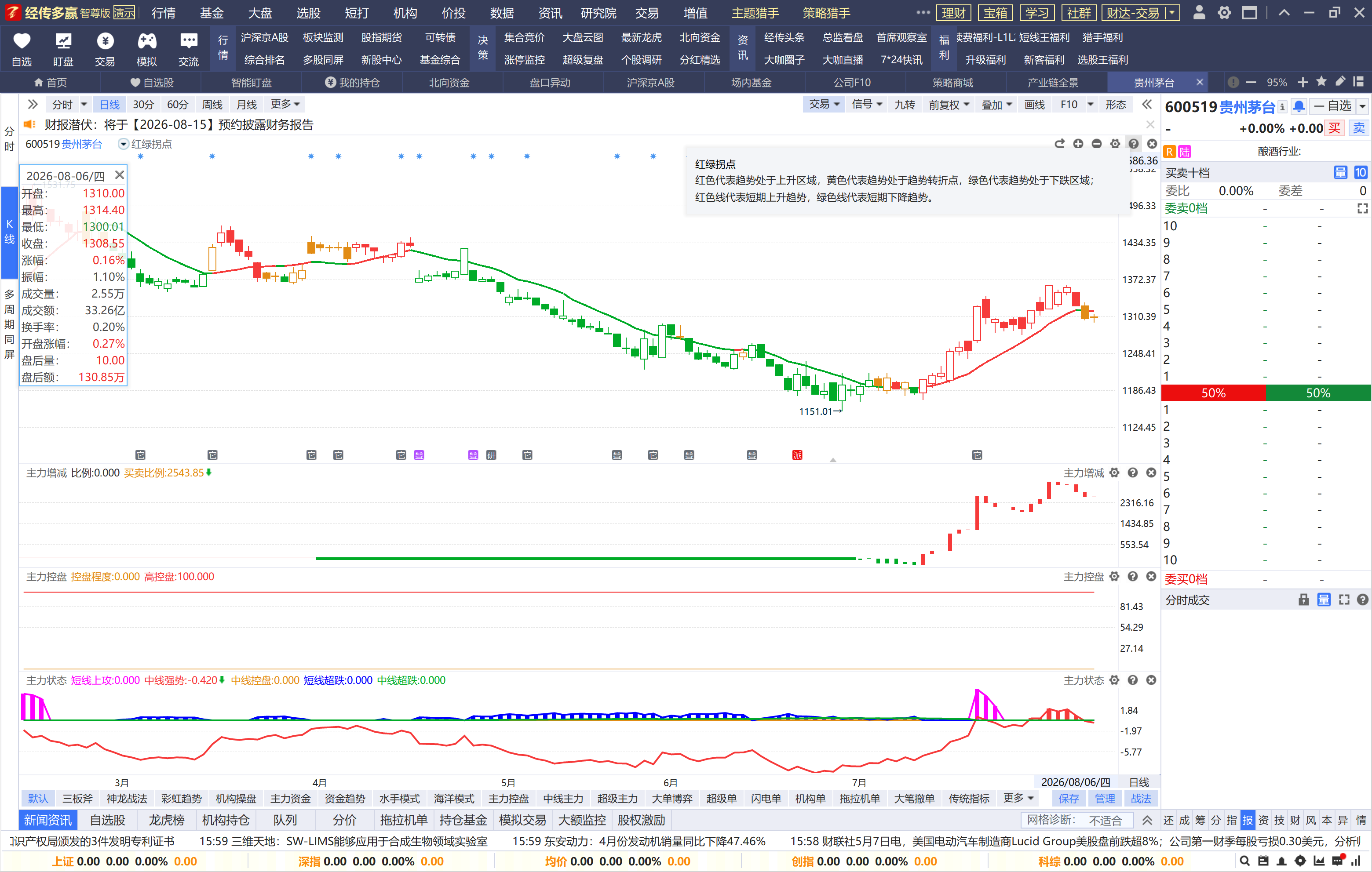Open the 财达-交易 dropdown arrow
1372x872 pixels.
1172,13
